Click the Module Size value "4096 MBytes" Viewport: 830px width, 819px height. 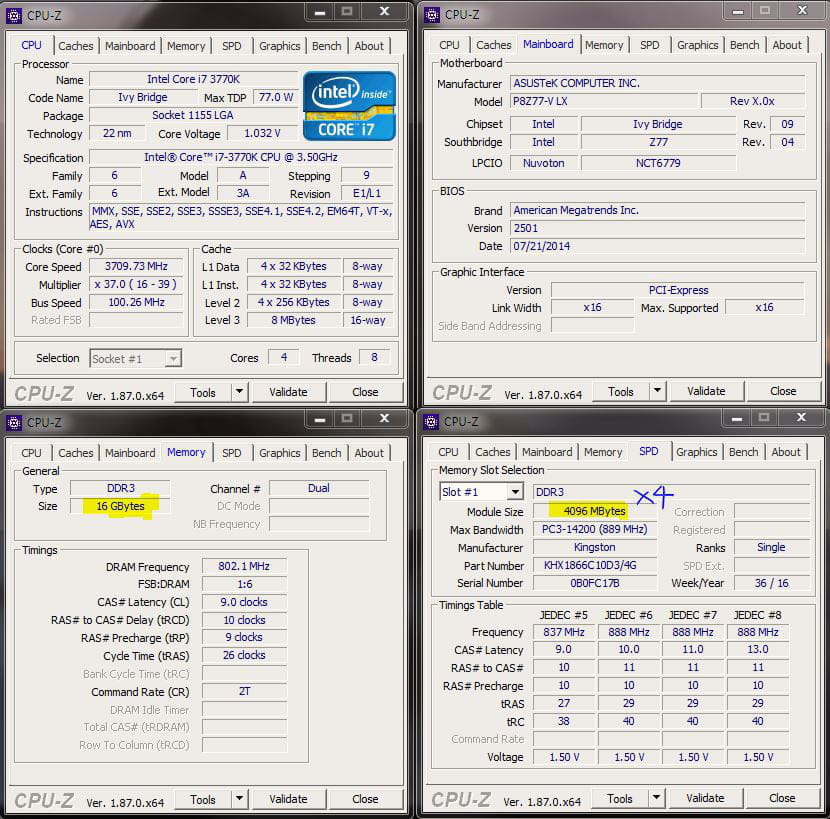pyautogui.click(x=594, y=511)
